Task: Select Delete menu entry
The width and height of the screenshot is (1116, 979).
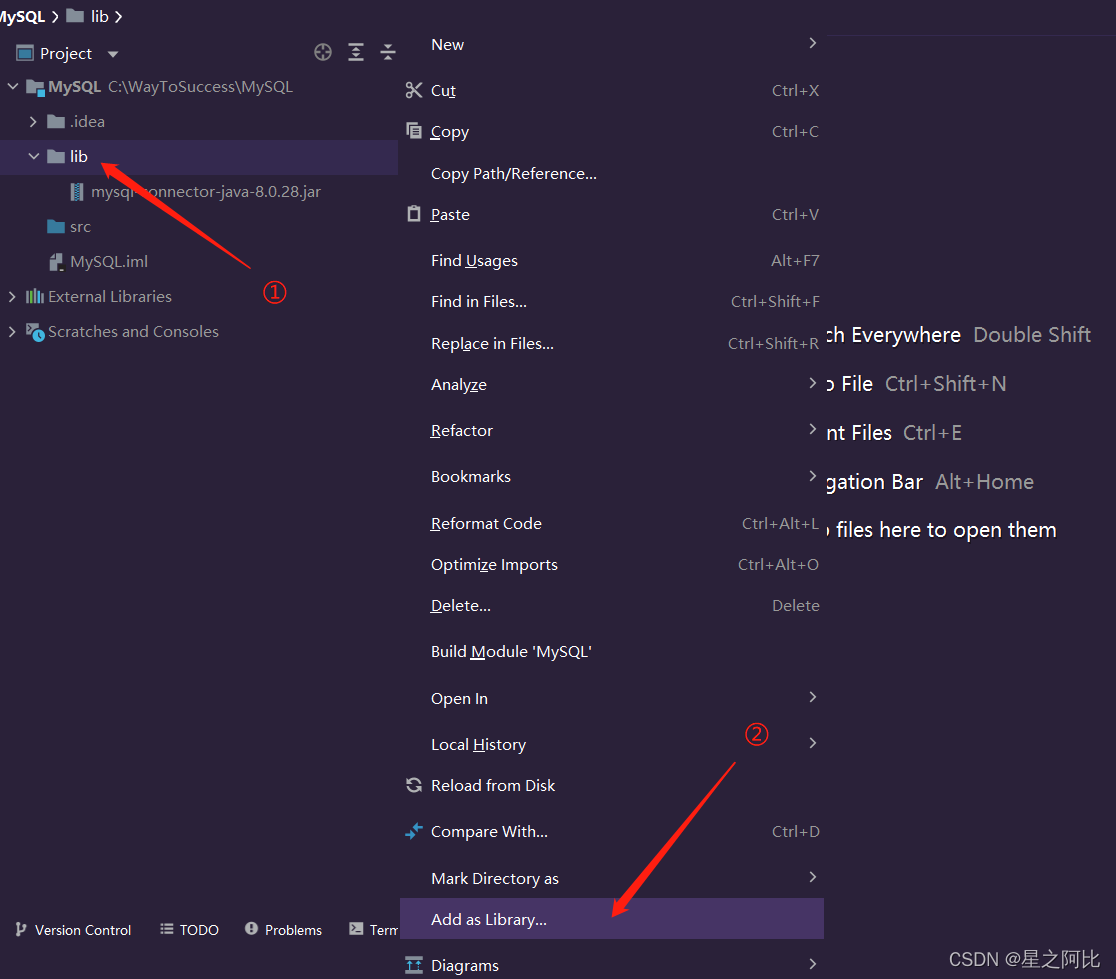Action: click(x=611, y=605)
